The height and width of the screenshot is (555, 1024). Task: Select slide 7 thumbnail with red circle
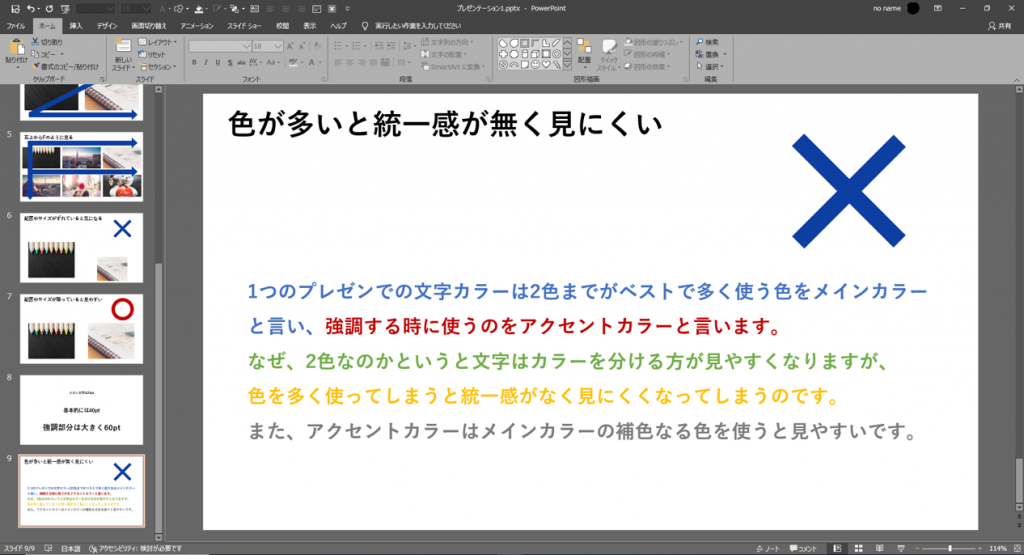point(82,328)
